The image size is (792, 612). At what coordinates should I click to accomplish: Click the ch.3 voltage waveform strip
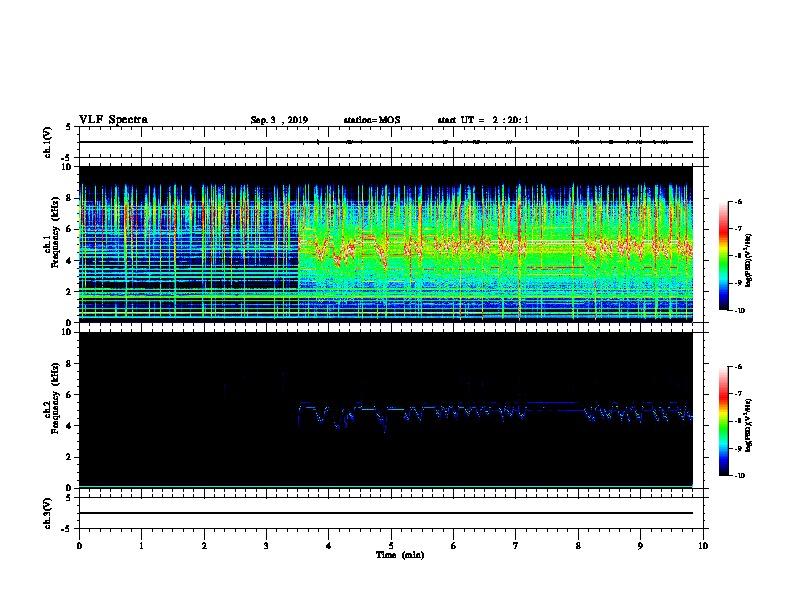pos(391,513)
